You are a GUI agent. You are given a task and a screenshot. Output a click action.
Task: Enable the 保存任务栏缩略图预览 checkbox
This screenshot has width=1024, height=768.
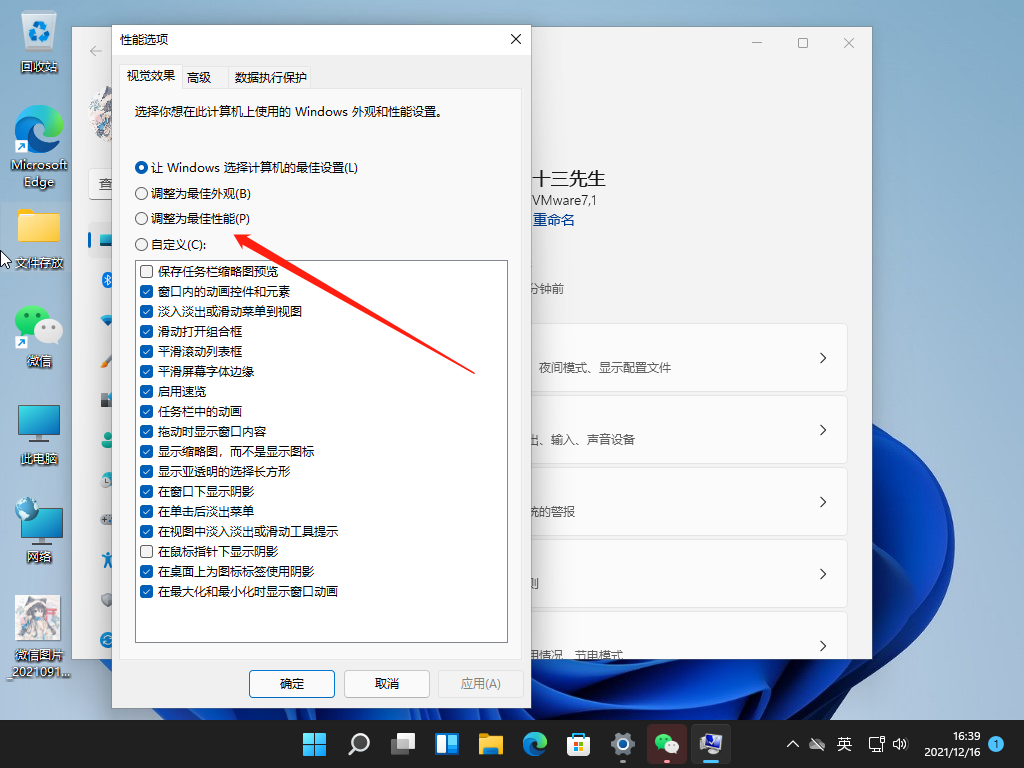(x=145, y=270)
